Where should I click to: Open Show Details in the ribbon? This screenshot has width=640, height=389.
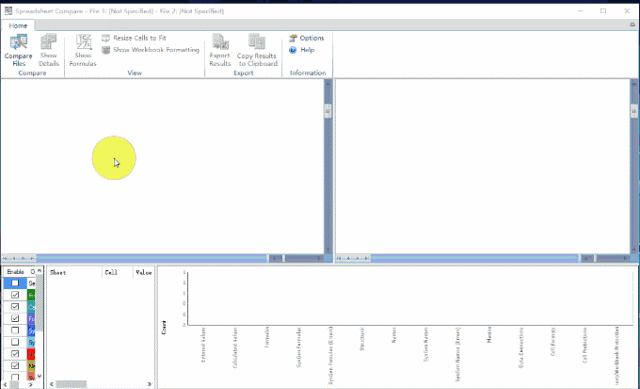tap(49, 50)
